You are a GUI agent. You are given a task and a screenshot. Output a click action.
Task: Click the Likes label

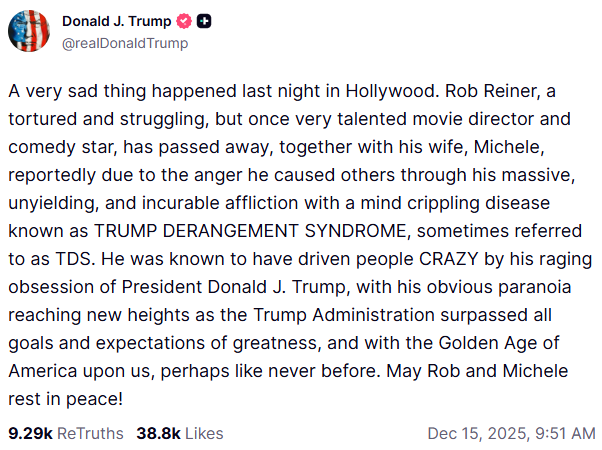[x=204, y=433]
